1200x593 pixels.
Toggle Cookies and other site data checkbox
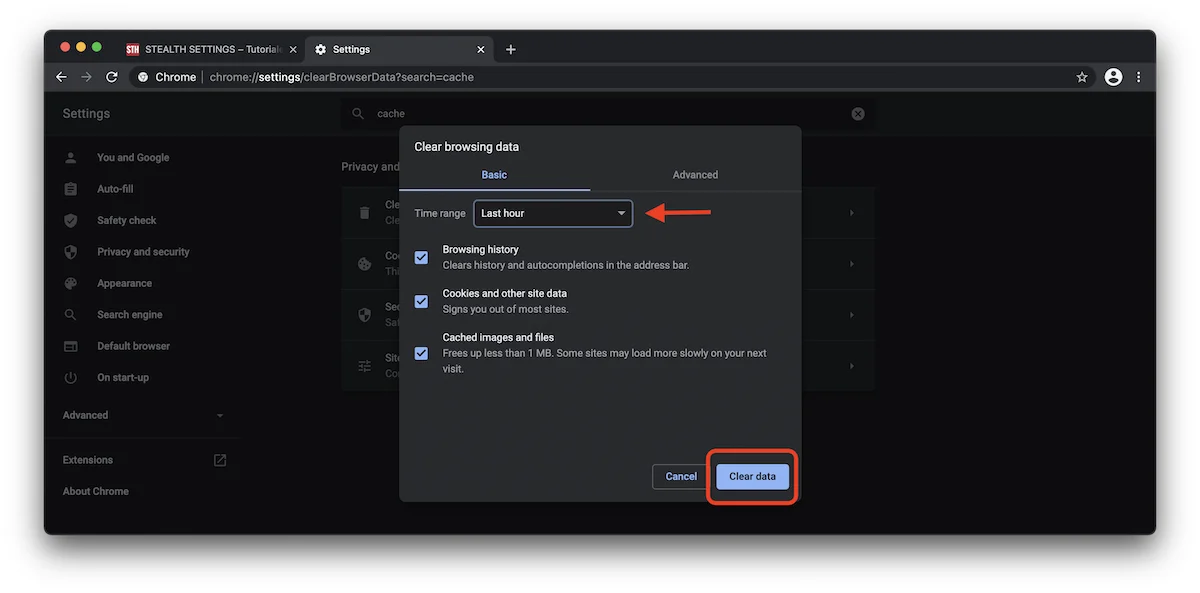pyautogui.click(x=421, y=302)
